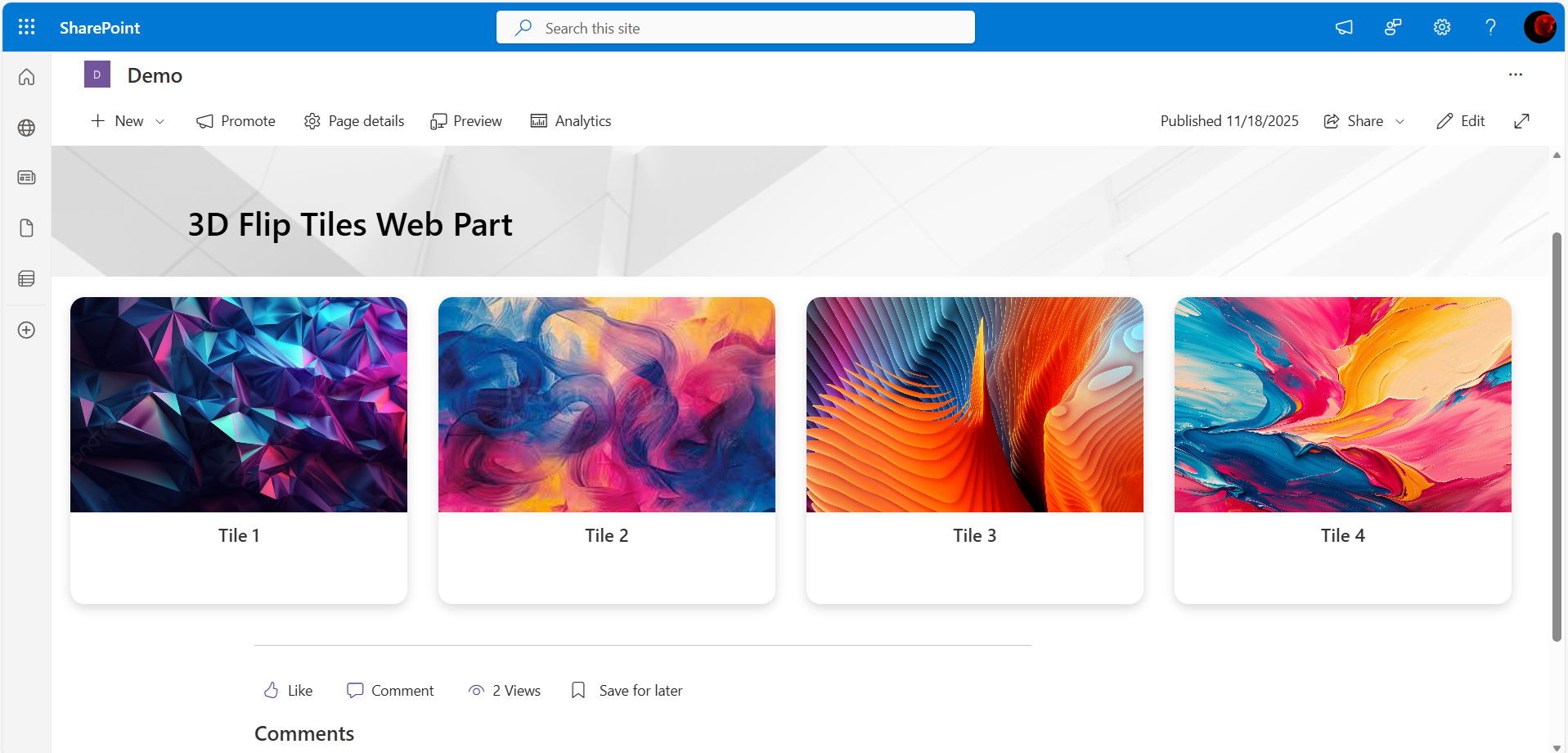
Task: Open My lists icon in sidebar
Action: pos(26,279)
